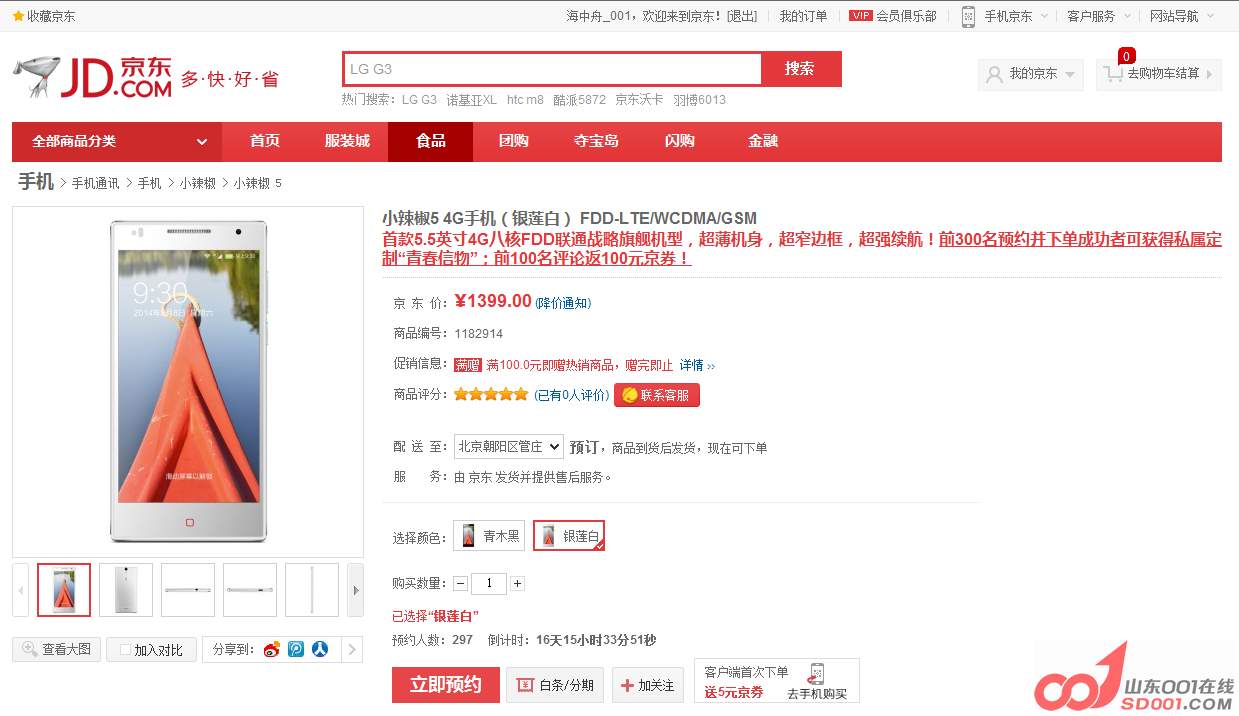The image size is (1239, 716).
Task: Open the 闪购 navigation tab
Action: [680, 141]
